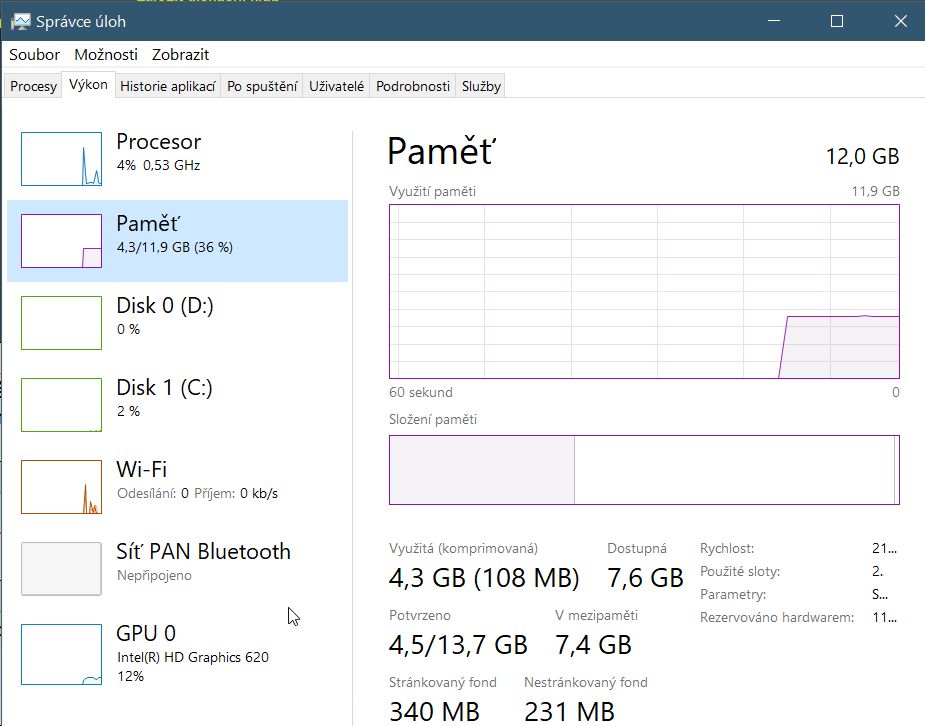This screenshot has height=726, width=925.
Task: Click the 4,3/11,9 GB (36 %) text
Action: tap(175, 247)
